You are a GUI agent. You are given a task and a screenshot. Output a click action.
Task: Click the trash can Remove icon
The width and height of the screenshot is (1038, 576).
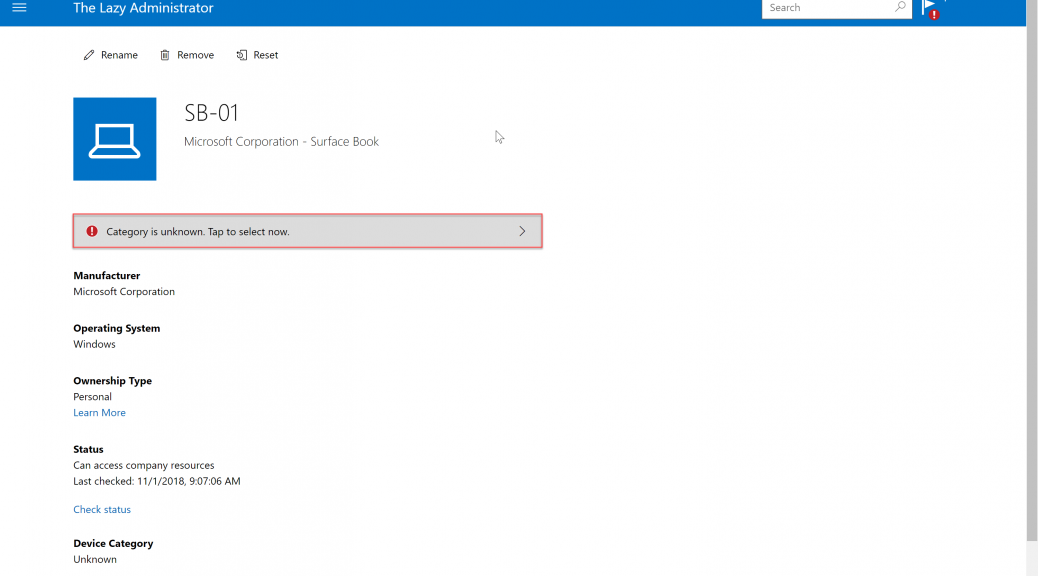[165, 55]
